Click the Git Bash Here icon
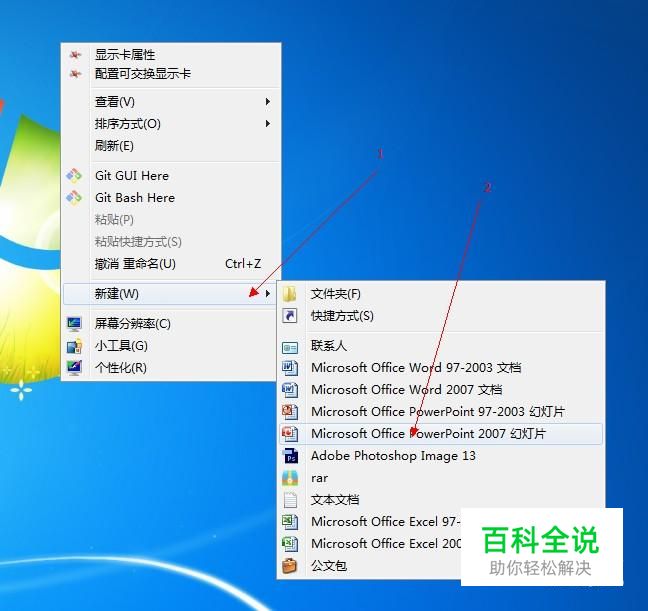Viewport: 648px width, 611px height. pos(74,198)
